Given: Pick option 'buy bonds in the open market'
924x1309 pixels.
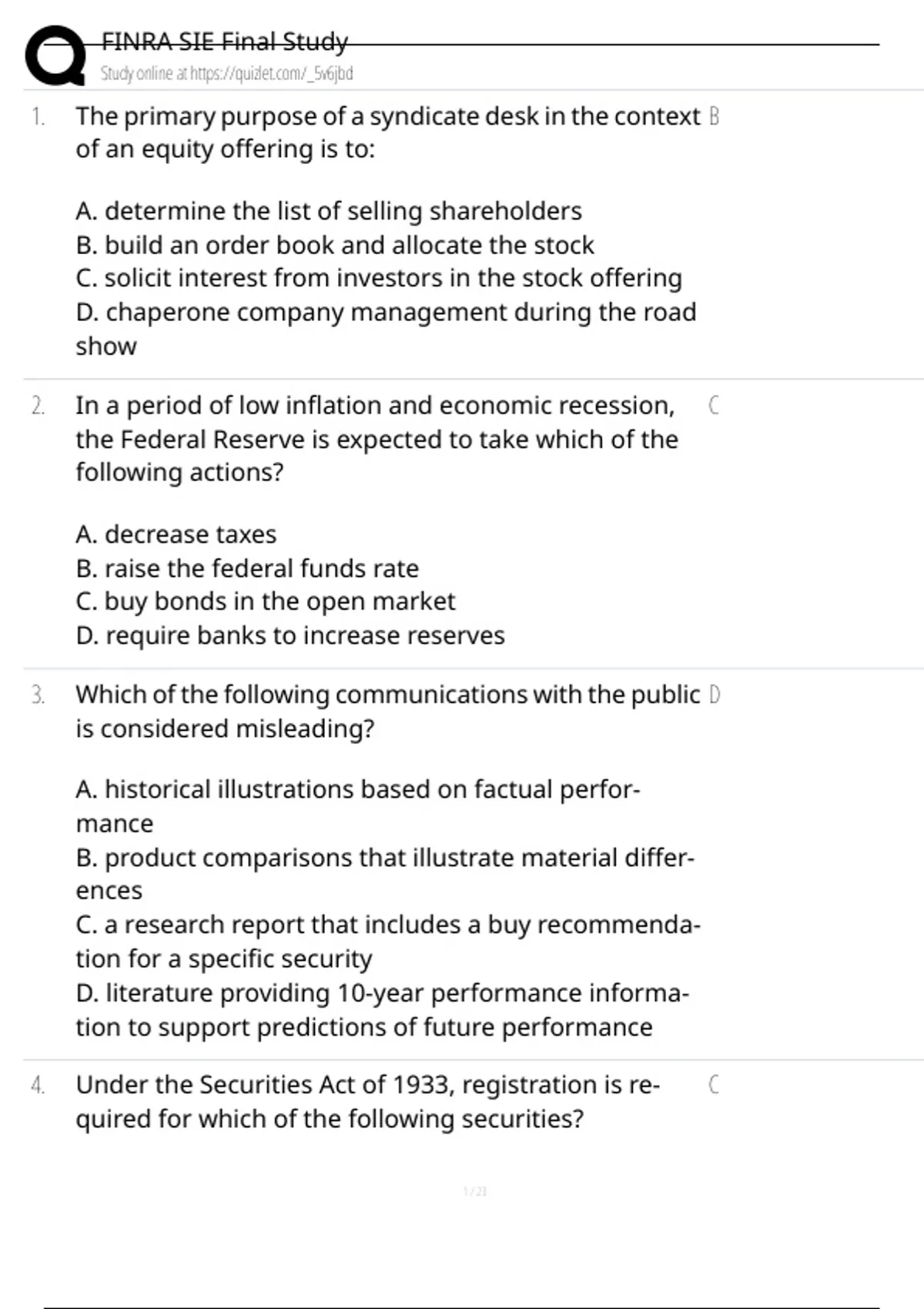Looking at the screenshot, I should (x=266, y=601).
